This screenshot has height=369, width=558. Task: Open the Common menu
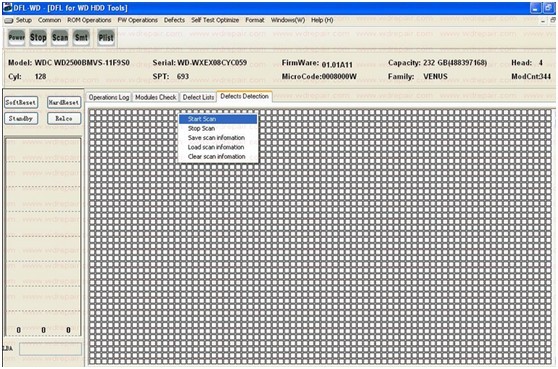(49, 20)
